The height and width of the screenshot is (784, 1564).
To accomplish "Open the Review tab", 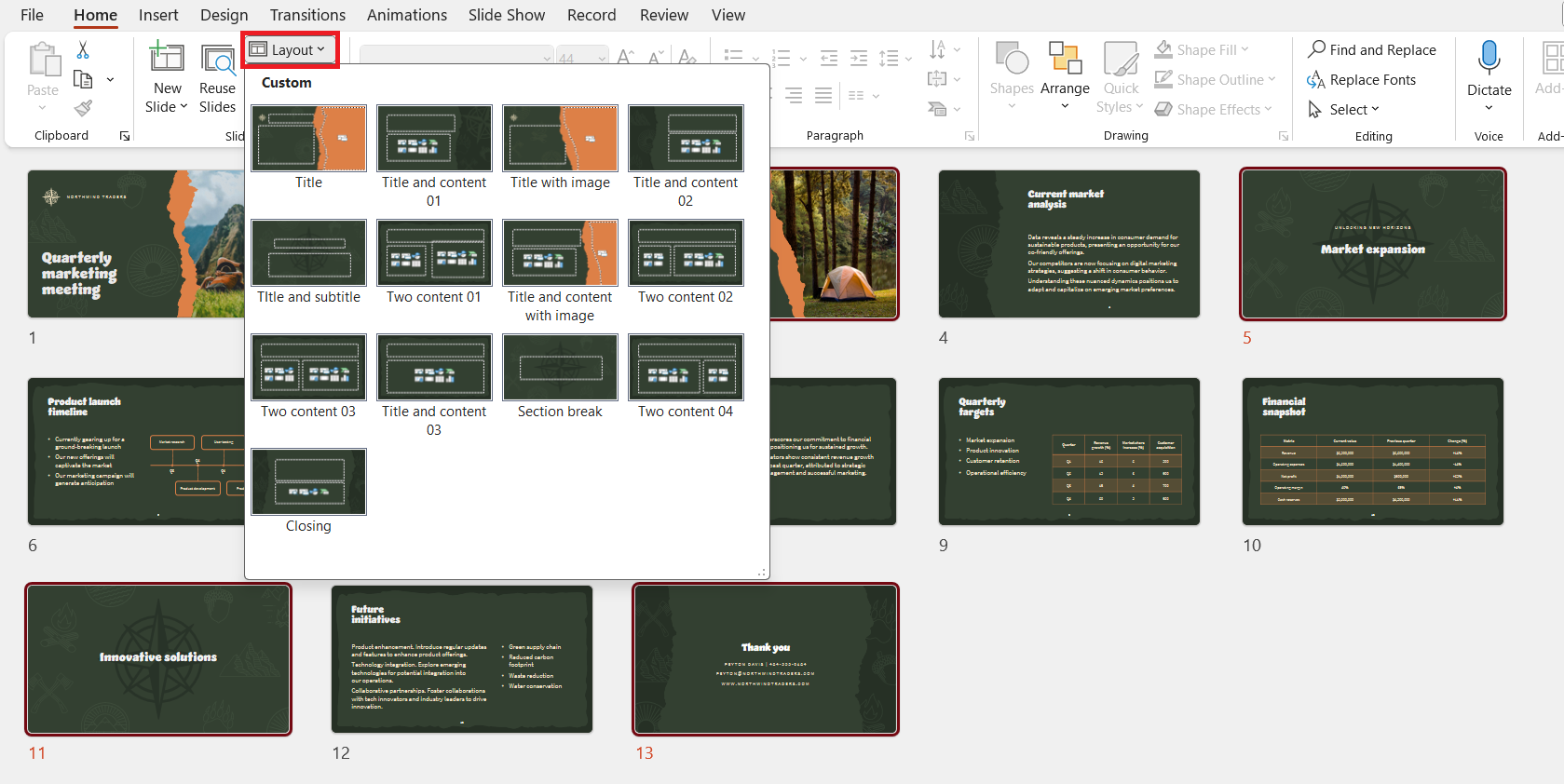I will pyautogui.click(x=664, y=15).
